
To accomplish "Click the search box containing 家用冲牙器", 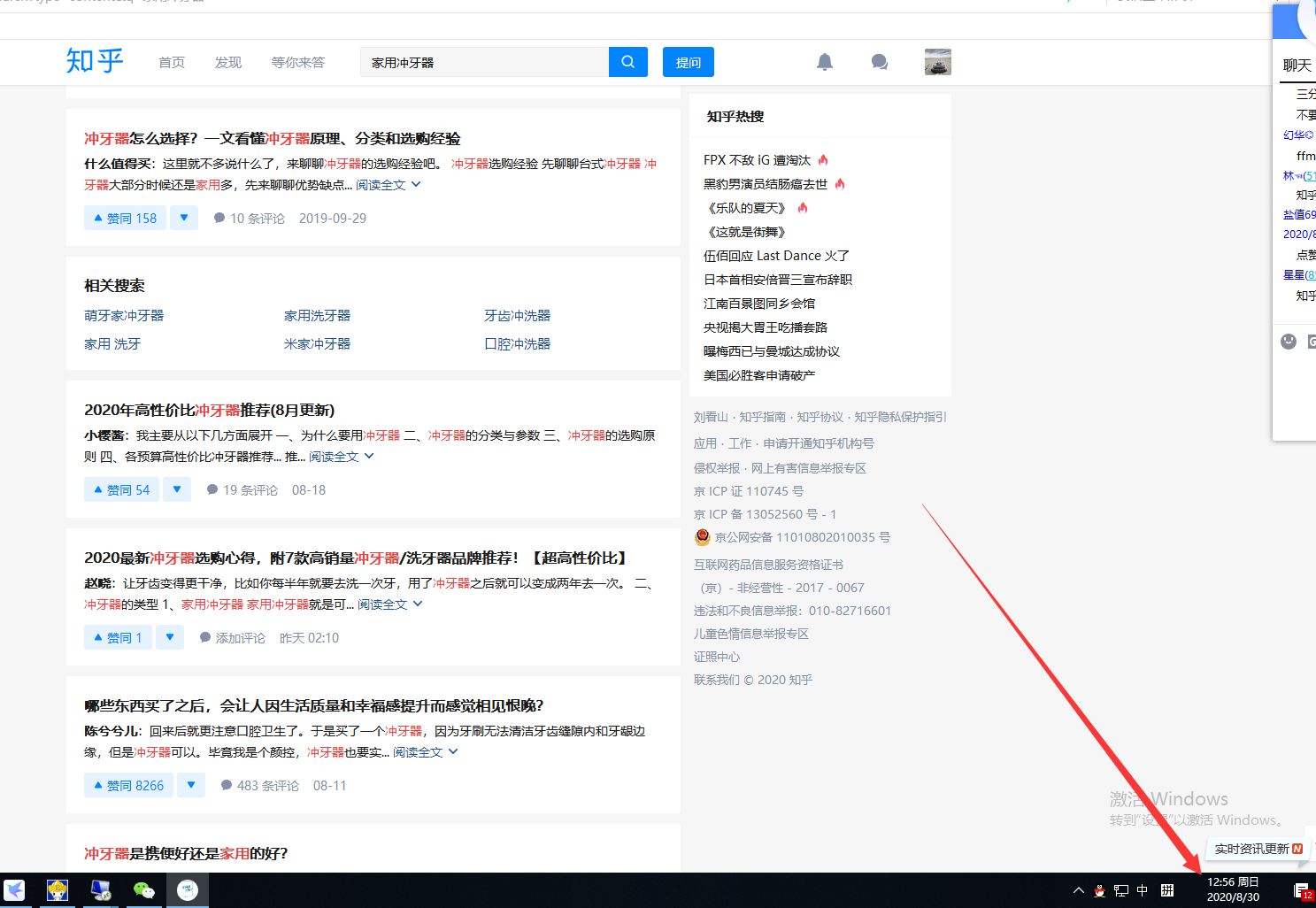I will 484,62.
